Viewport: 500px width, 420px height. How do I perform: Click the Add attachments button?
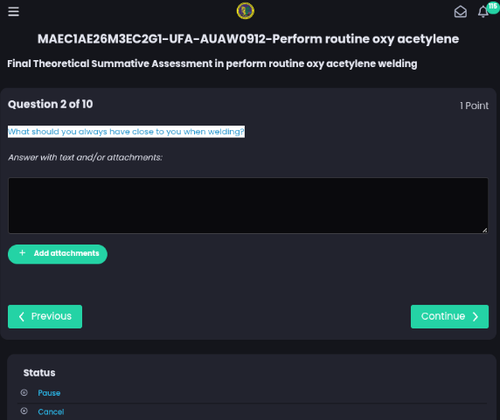point(57,254)
